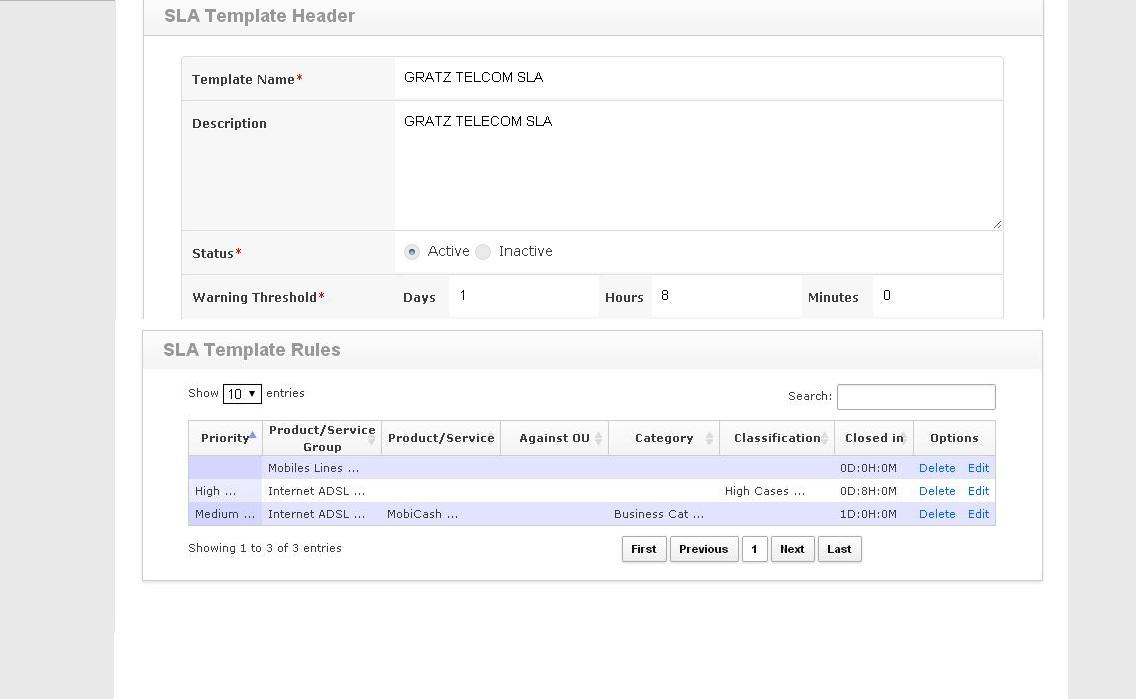This screenshot has width=1136, height=699.
Task: Sort by Category column
Action: (x=664, y=437)
